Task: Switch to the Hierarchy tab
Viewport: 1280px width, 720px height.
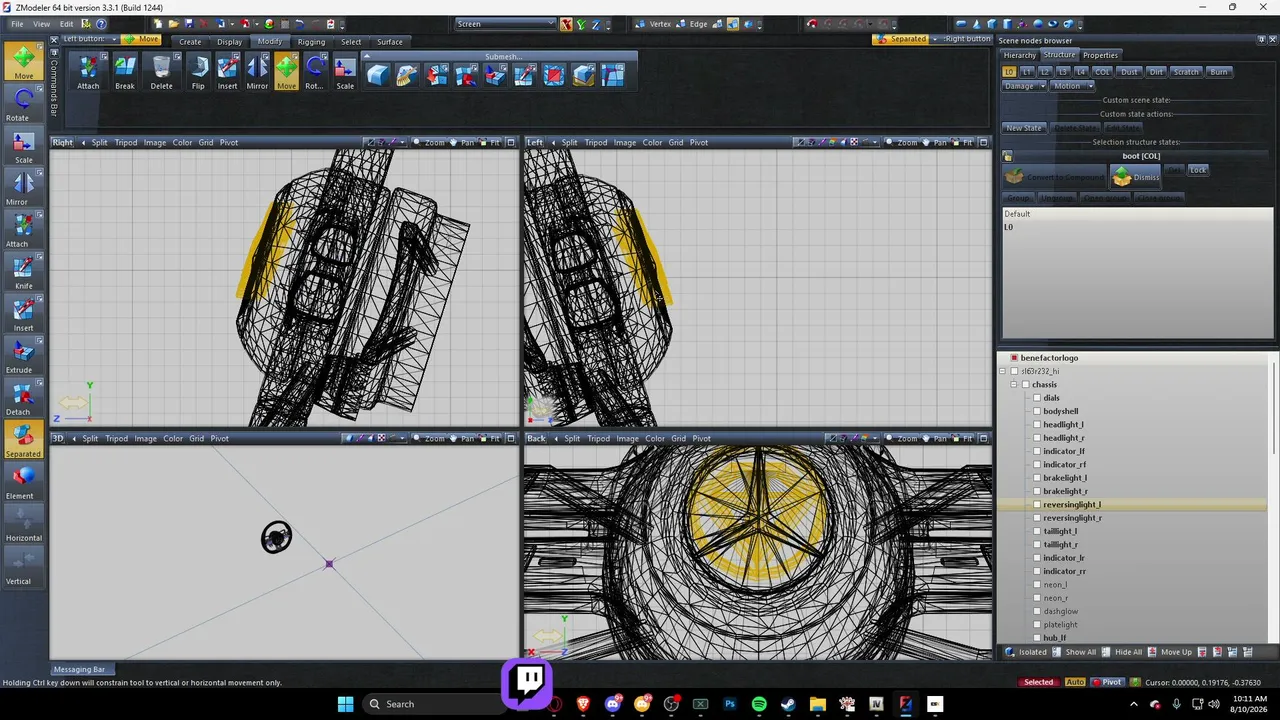Action: click(x=1019, y=55)
